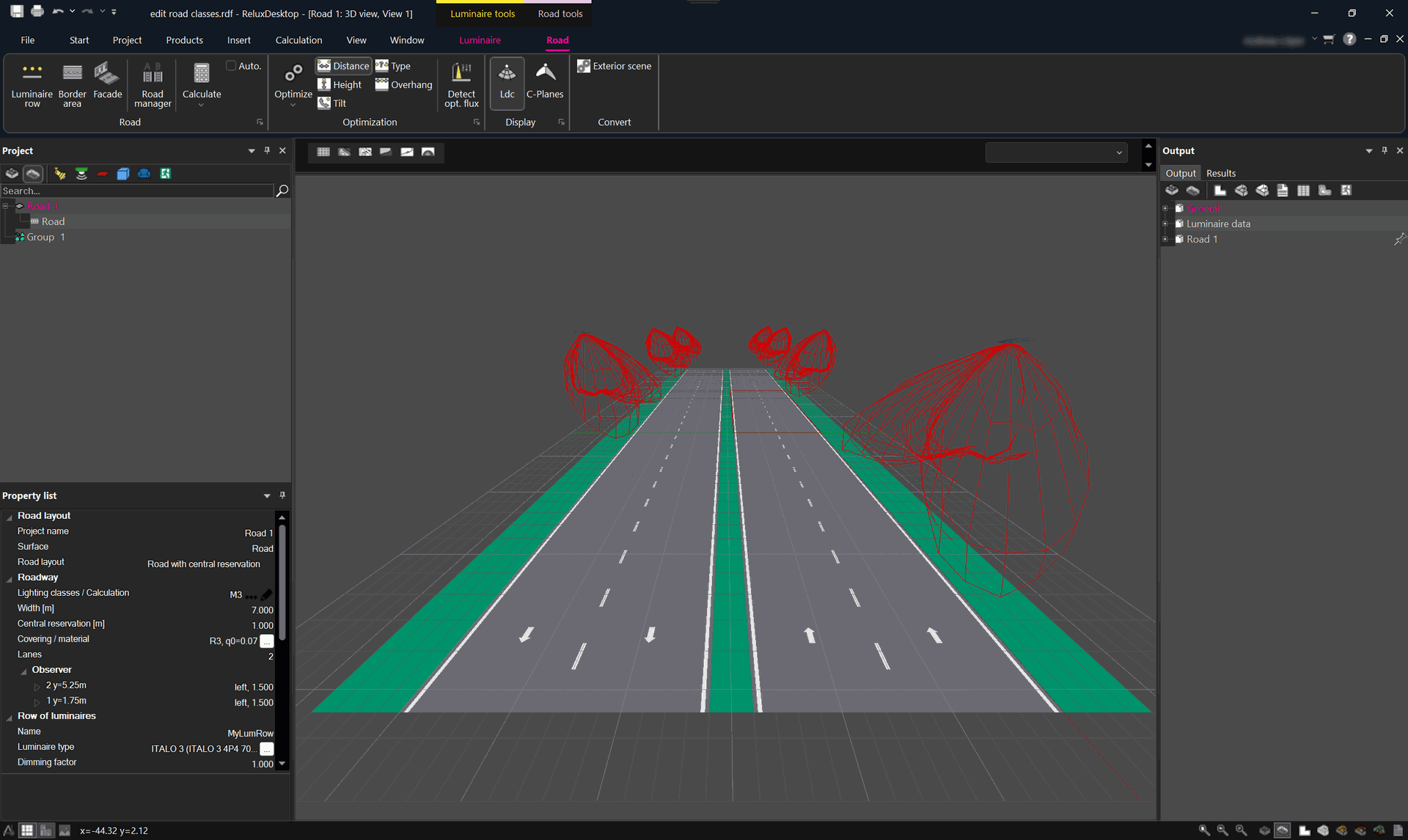Convert to Exterior scene
1408x840 pixels.
pyautogui.click(x=615, y=66)
